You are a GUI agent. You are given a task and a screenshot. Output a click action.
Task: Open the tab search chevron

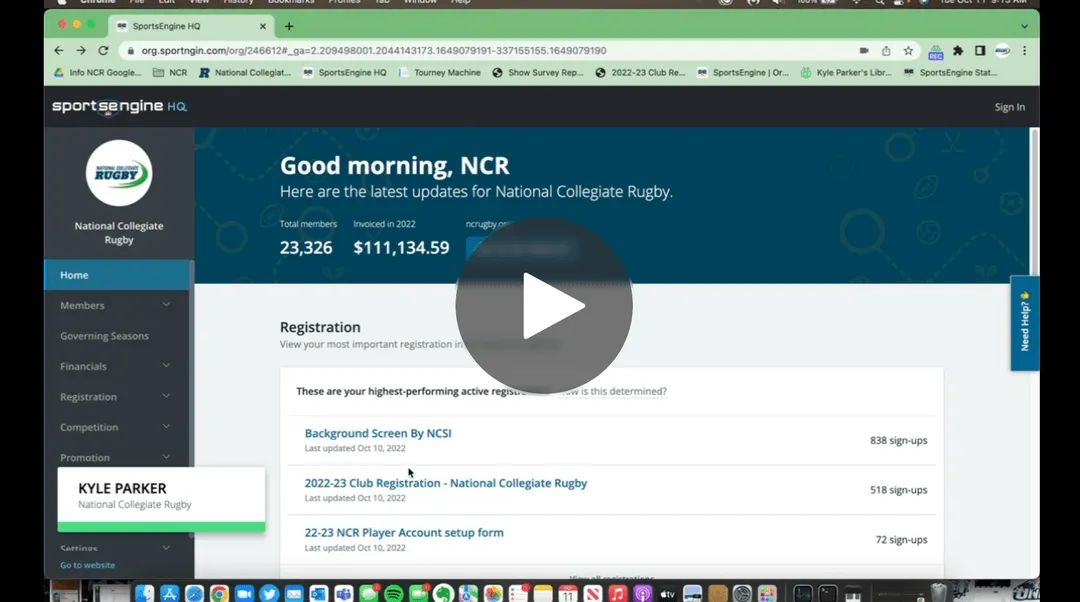[1024, 26]
